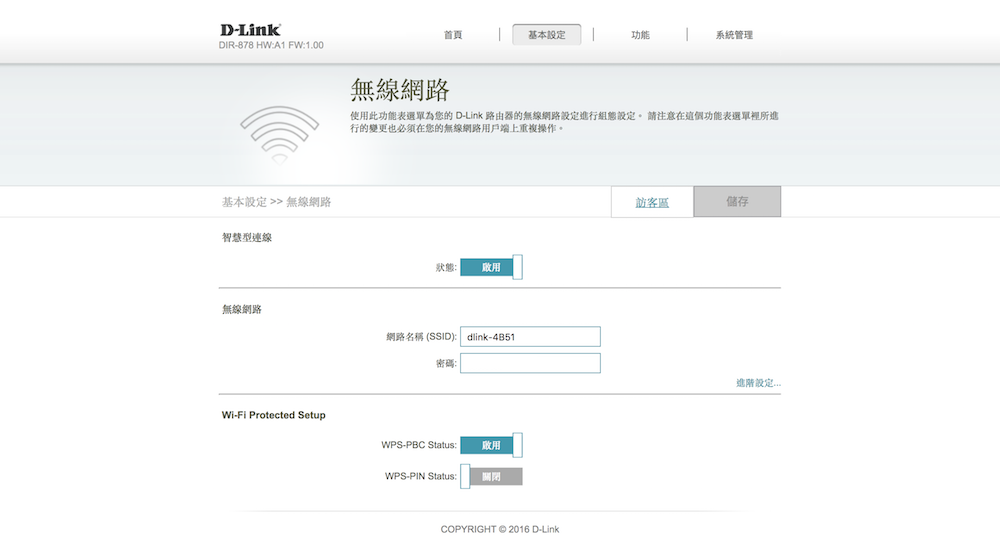Open the 基本設定 menu

pos(546,35)
